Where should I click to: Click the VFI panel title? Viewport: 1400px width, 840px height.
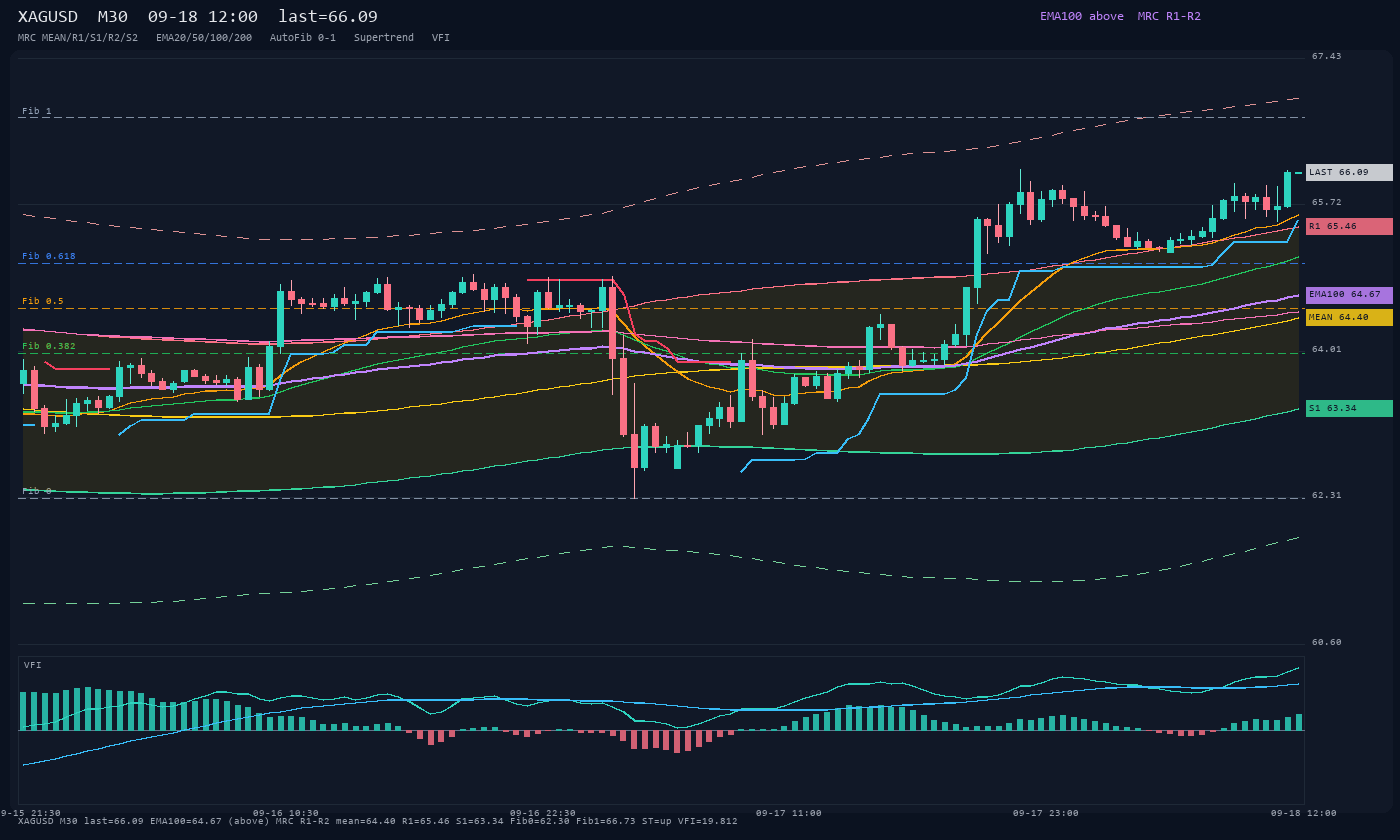tap(33, 665)
